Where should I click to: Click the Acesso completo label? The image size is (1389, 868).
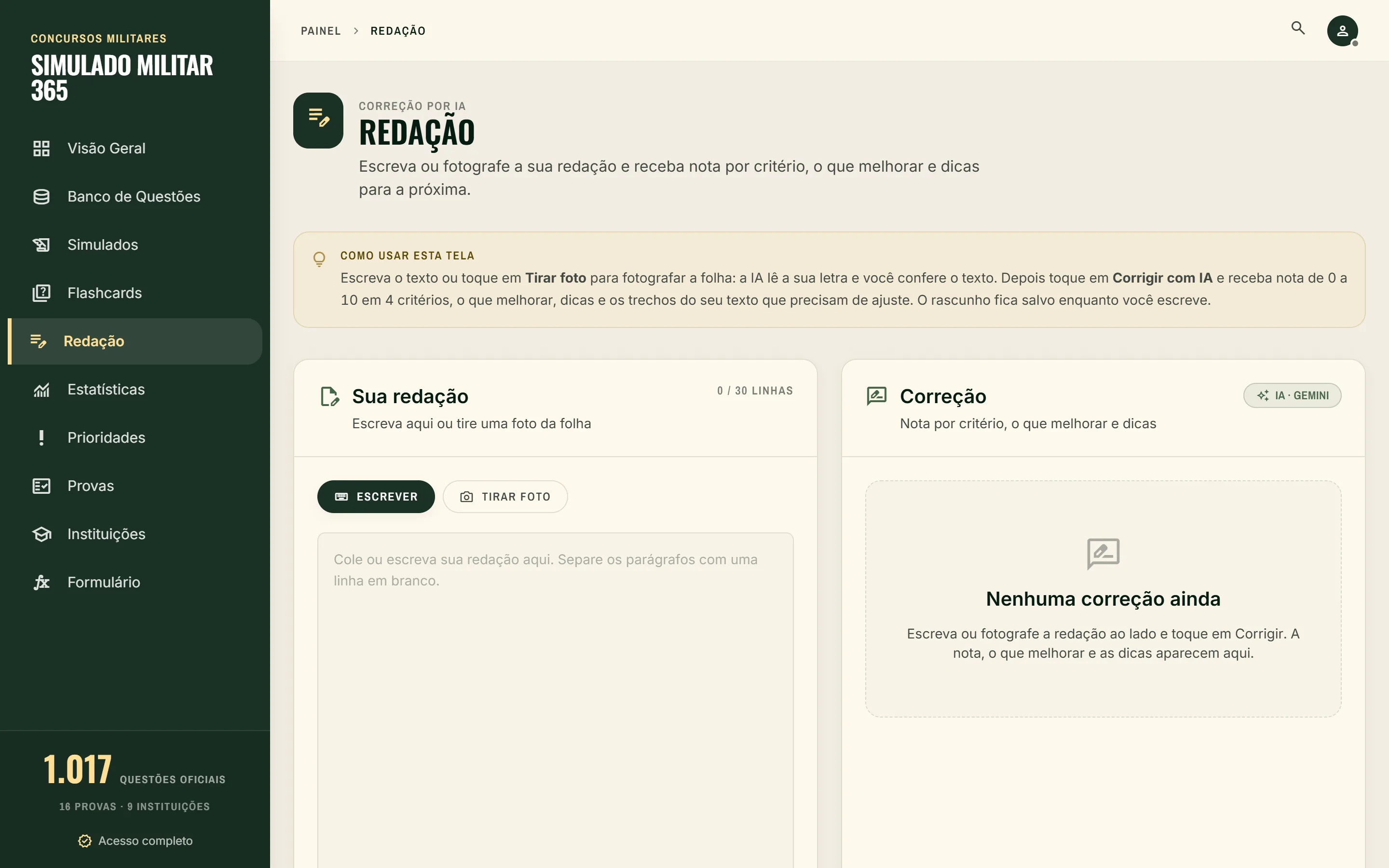(145, 841)
